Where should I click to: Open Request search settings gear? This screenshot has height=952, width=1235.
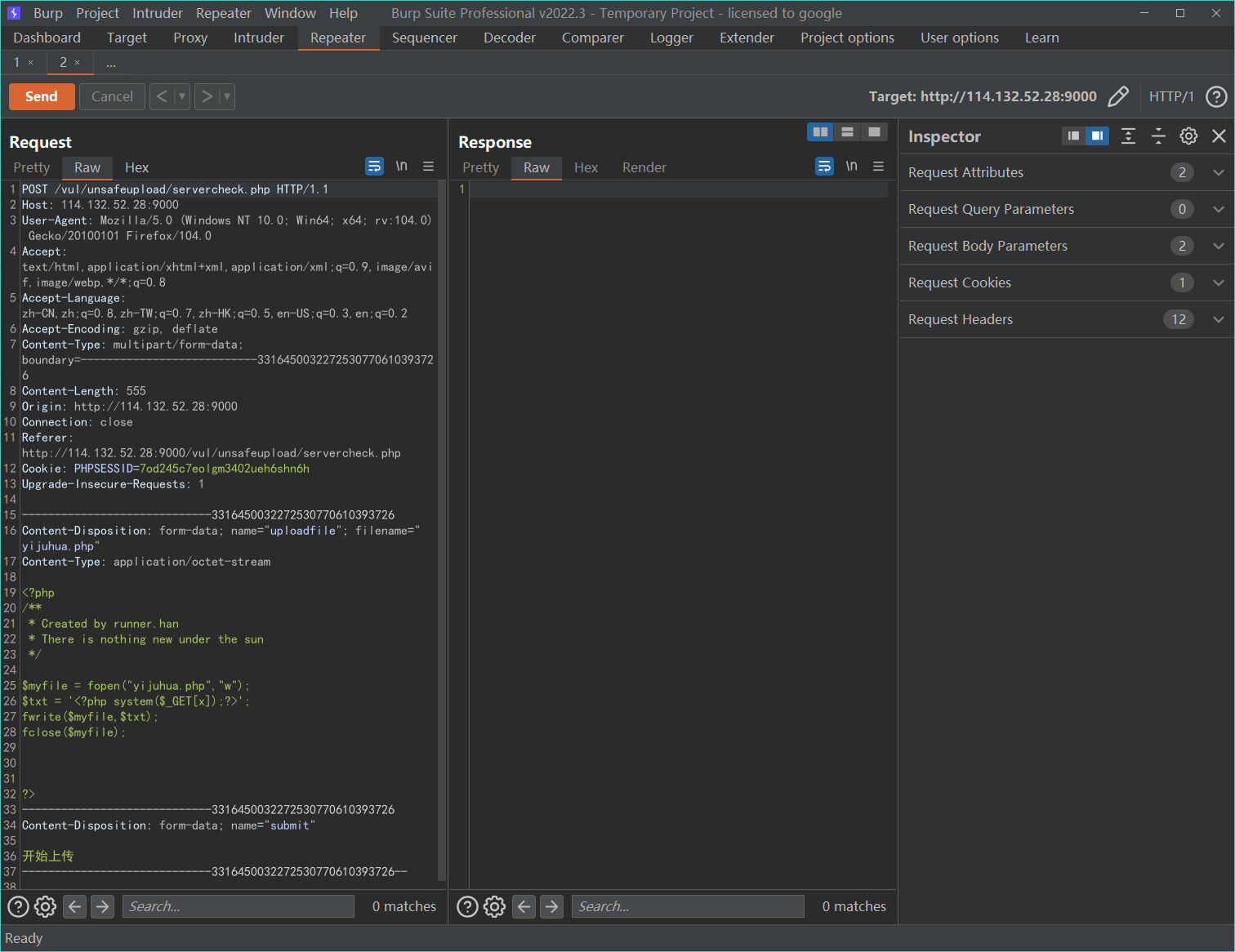(46, 906)
